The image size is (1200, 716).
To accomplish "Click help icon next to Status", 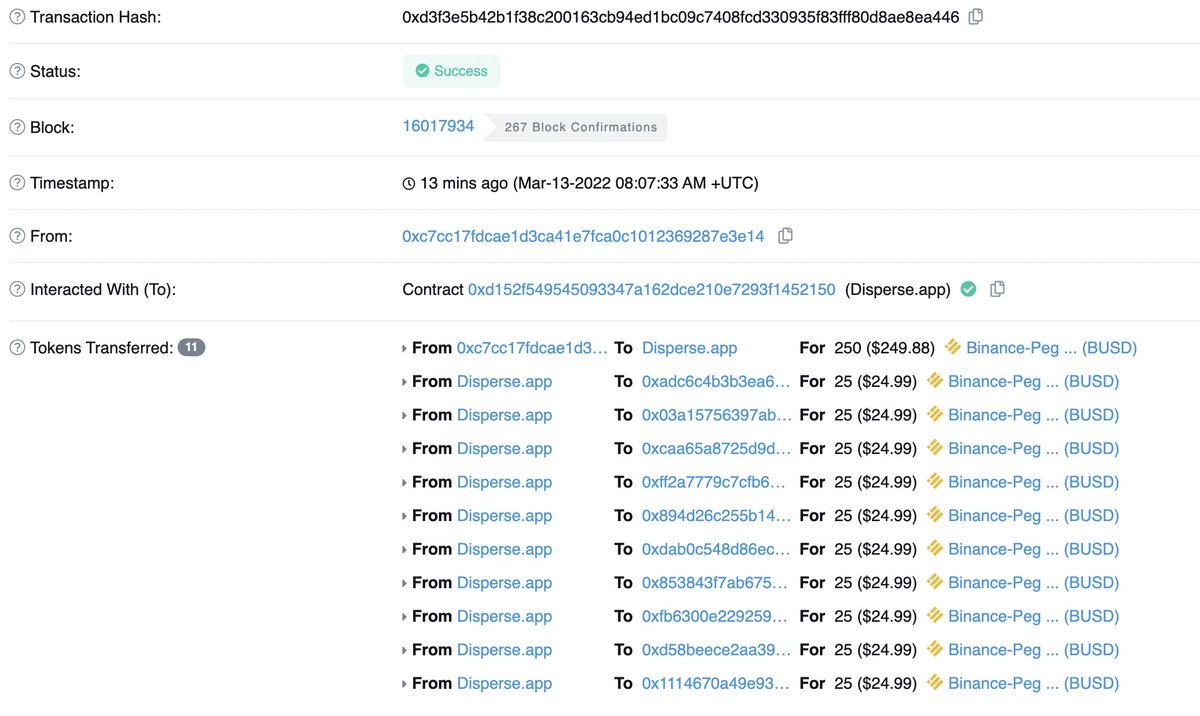I will click(17, 71).
